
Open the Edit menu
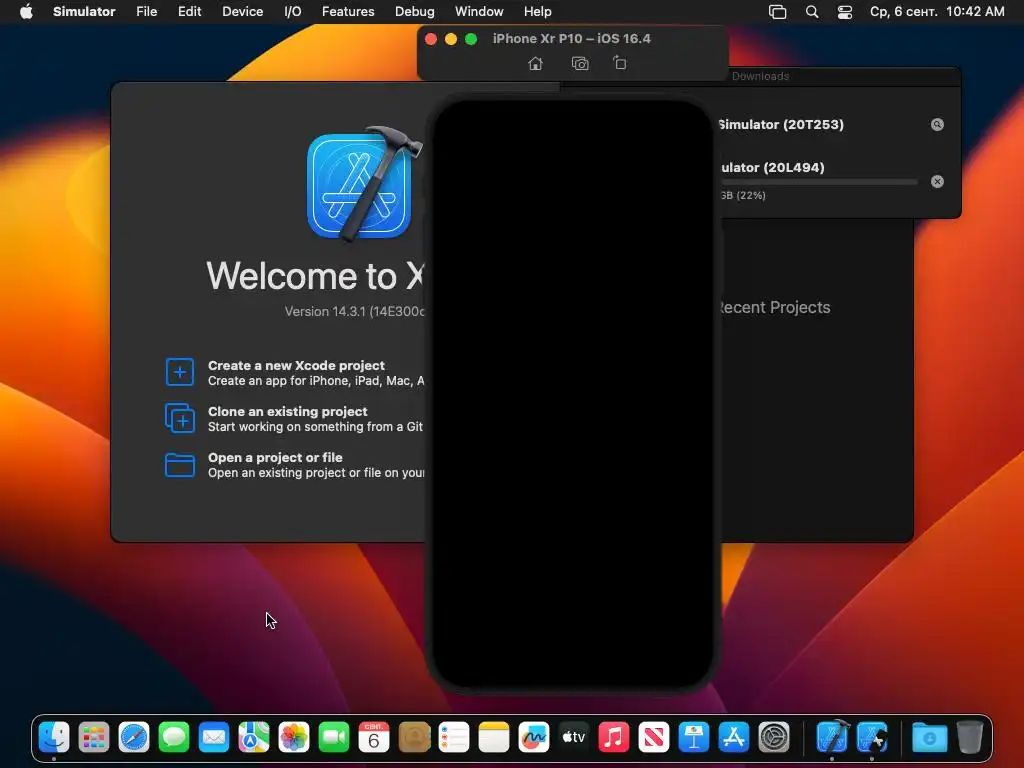[x=189, y=11]
